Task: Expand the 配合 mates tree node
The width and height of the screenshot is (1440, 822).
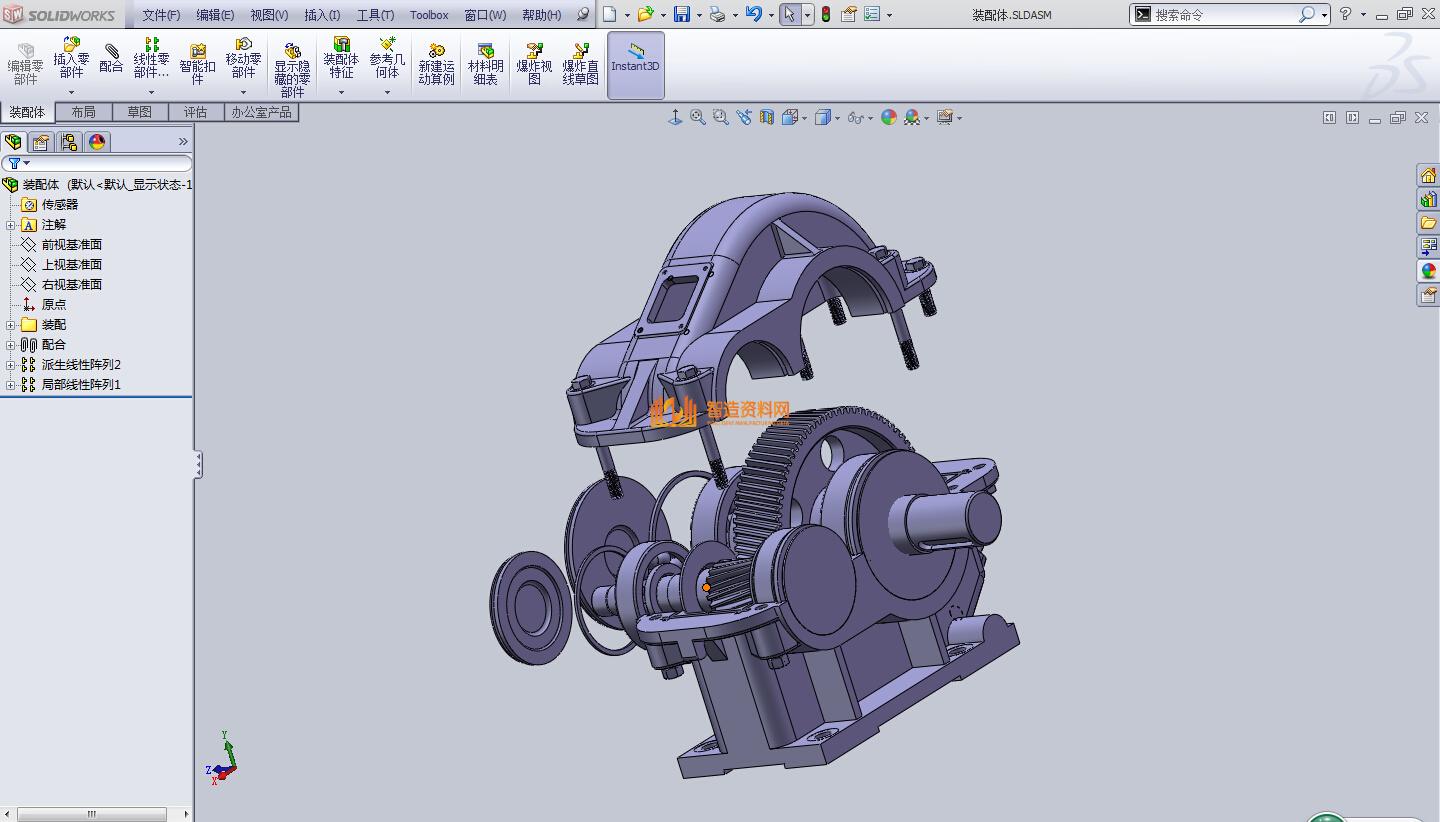Action: [11, 345]
